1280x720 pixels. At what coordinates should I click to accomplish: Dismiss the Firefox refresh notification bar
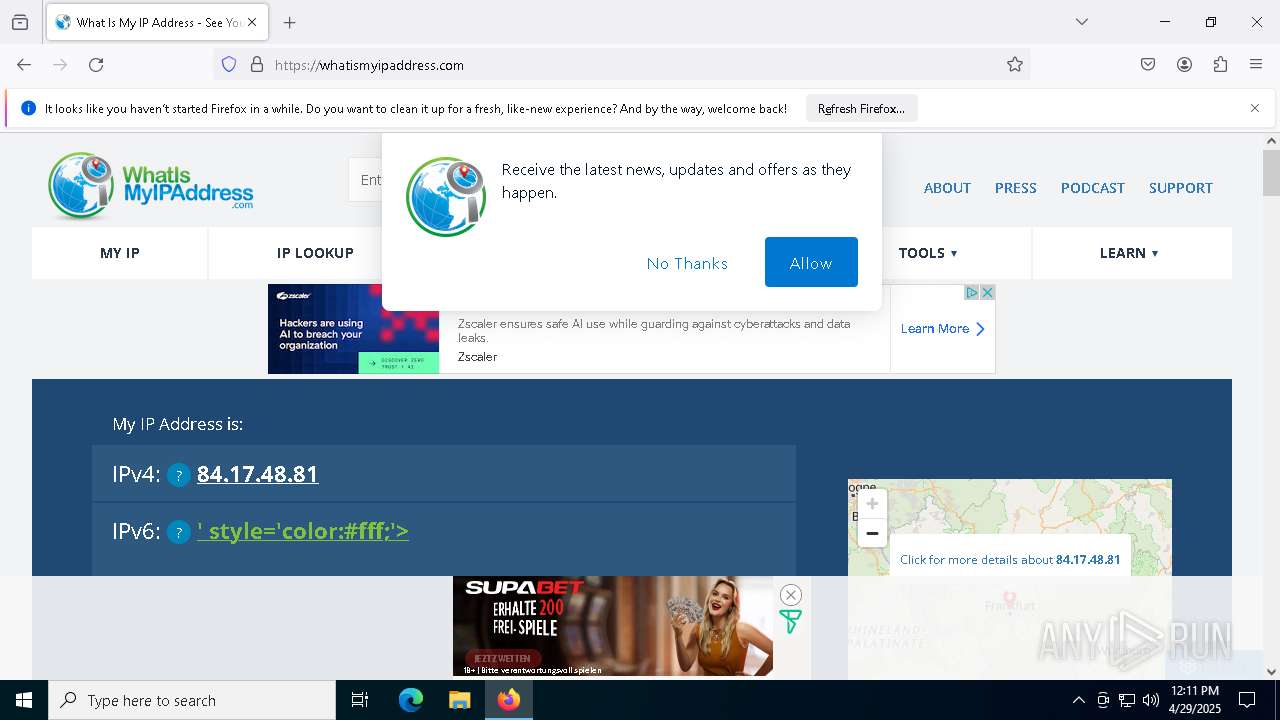(1255, 108)
